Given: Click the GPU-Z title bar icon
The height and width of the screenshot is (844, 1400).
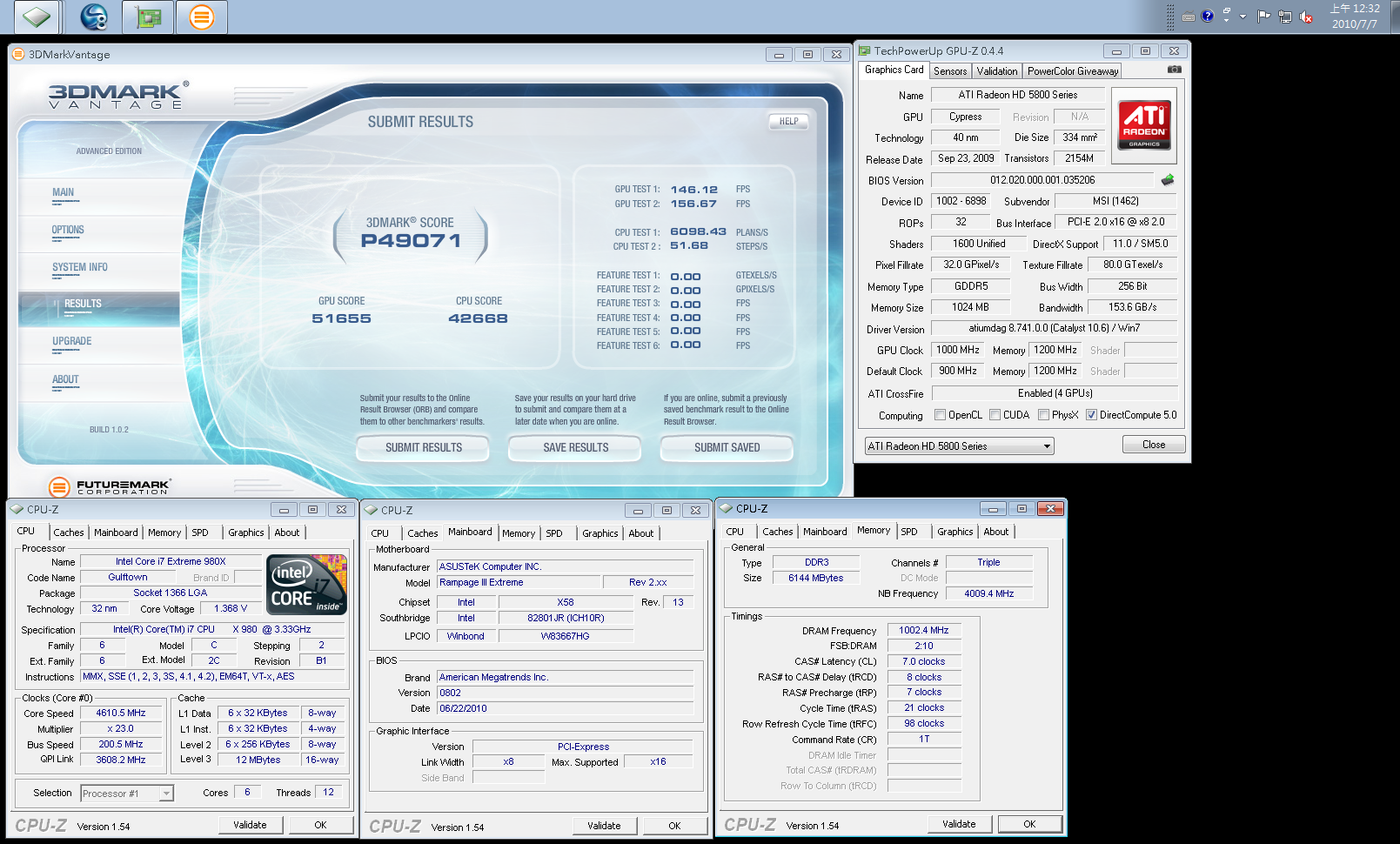Looking at the screenshot, I should (x=865, y=50).
